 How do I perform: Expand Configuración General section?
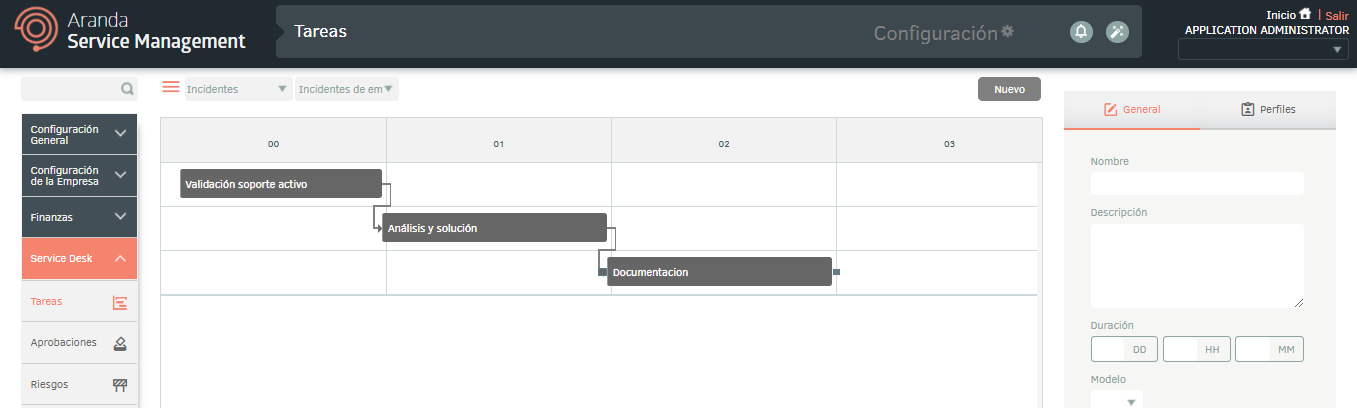point(79,135)
